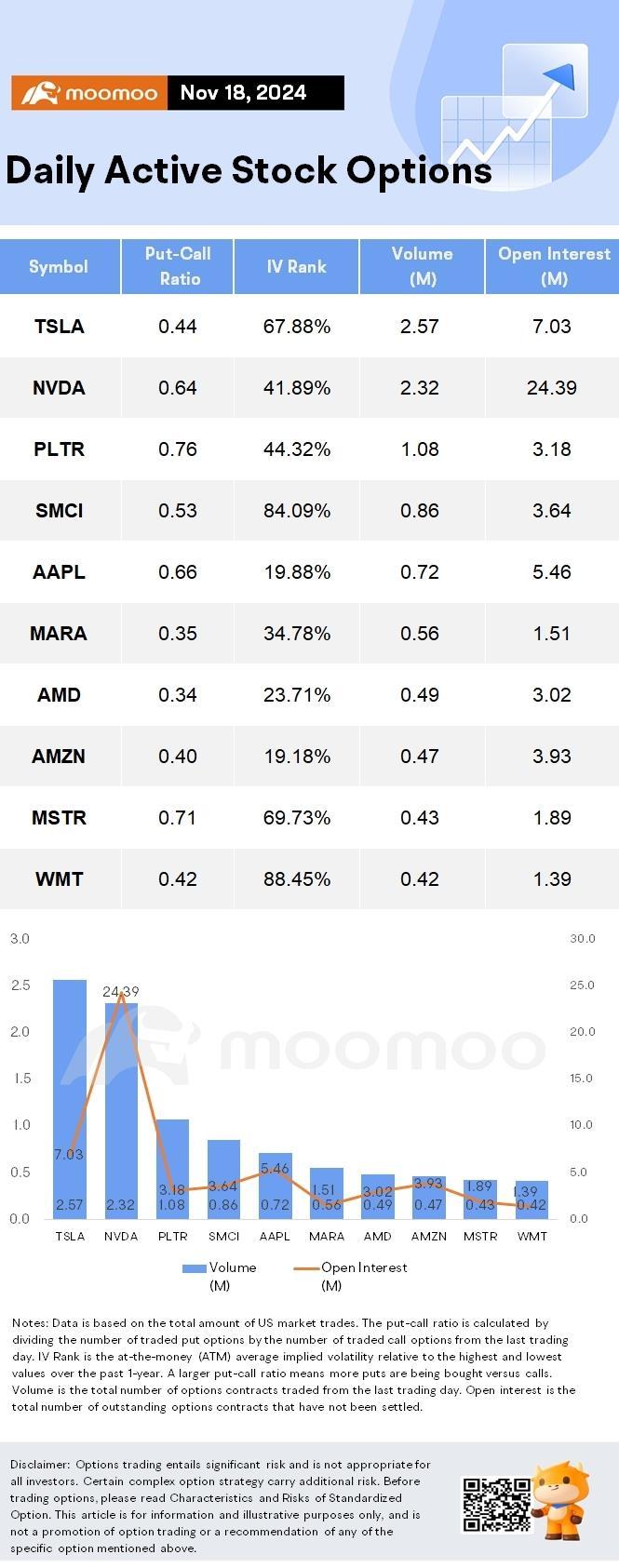Select the Symbol column header

point(60,266)
